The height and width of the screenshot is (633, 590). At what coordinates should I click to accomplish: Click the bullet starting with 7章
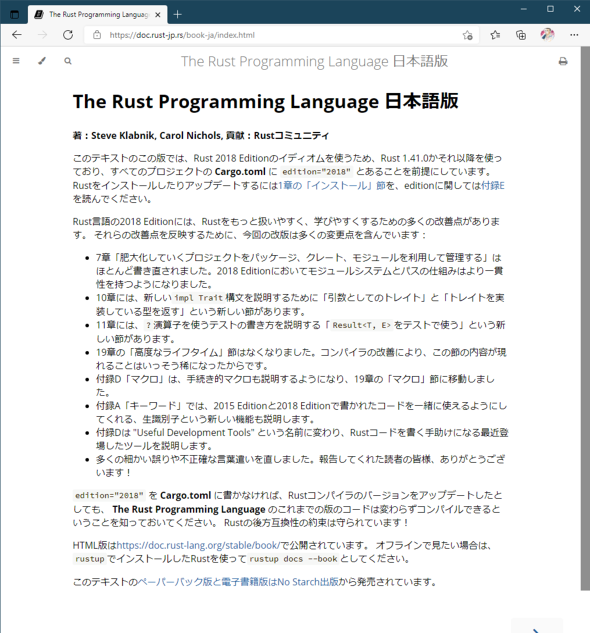[299, 271]
